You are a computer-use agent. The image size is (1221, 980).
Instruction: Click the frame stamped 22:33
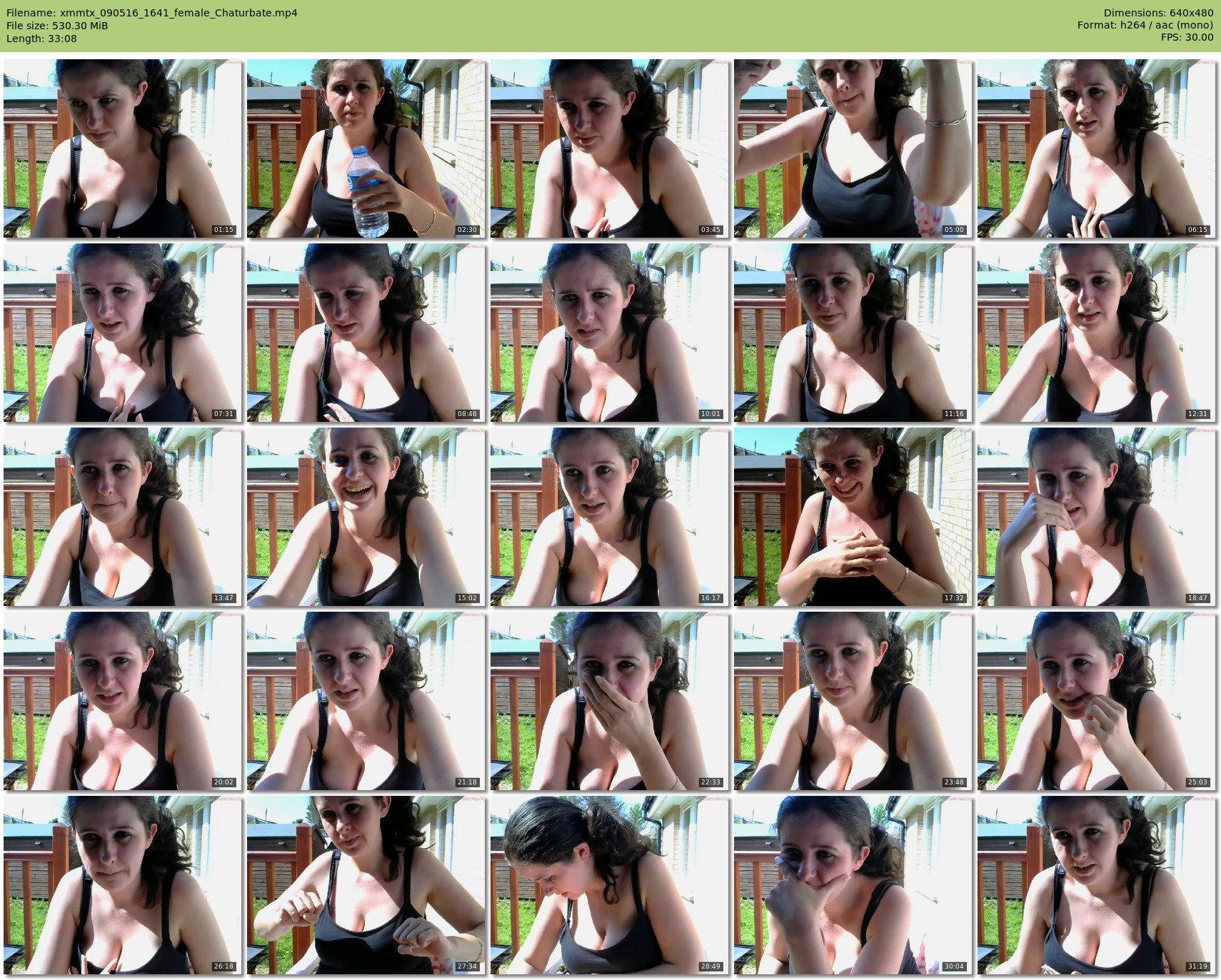pyautogui.click(x=610, y=701)
